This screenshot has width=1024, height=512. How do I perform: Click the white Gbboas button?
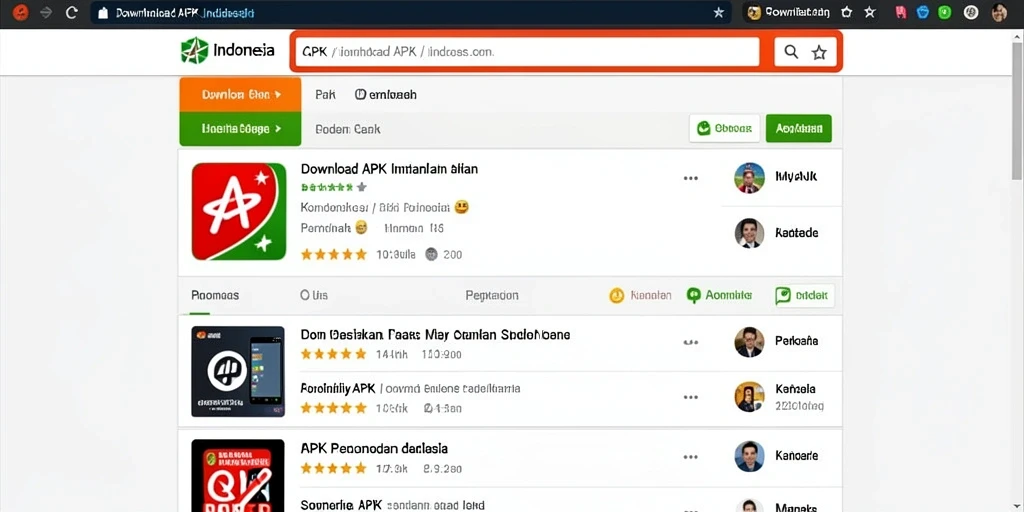724,129
